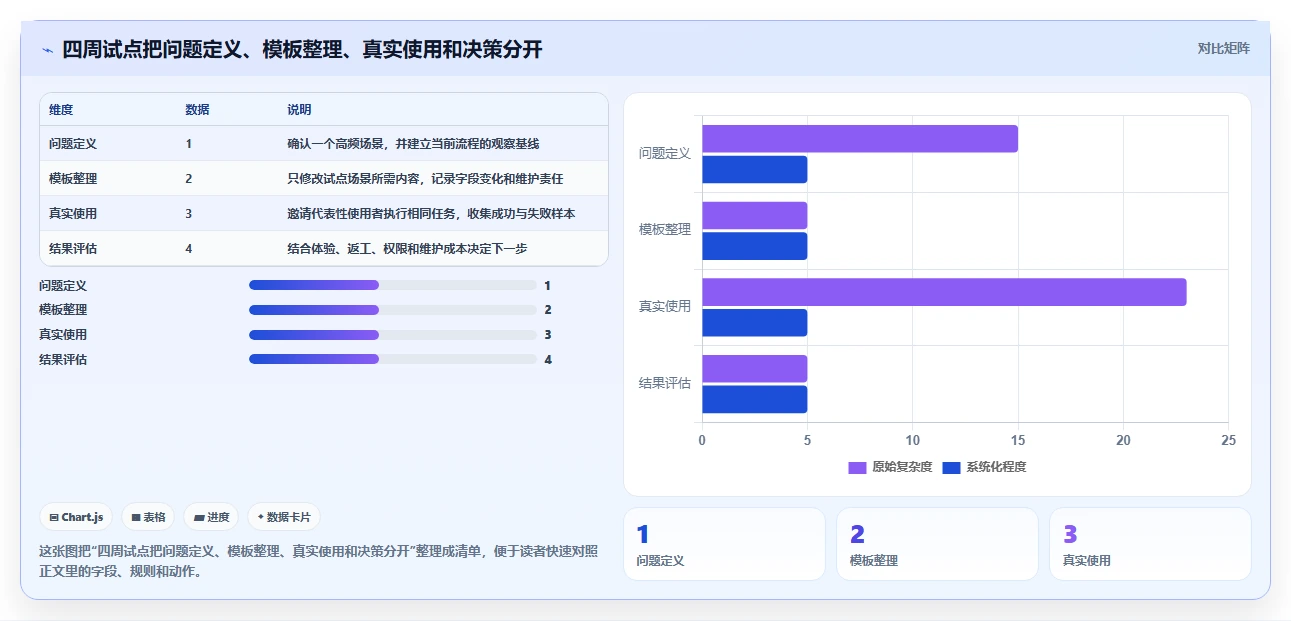This screenshot has width=1291, height=621.
Task: Click the description starting 确认一个高频场景
Action: 413,144
